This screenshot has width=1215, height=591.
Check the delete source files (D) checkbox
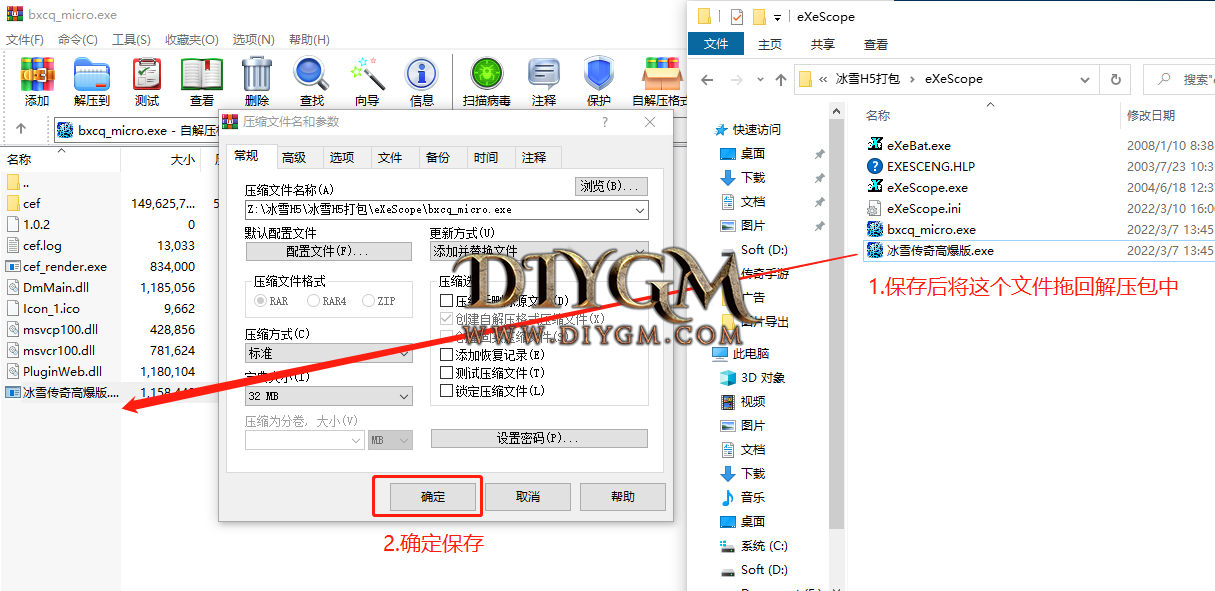coord(447,300)
